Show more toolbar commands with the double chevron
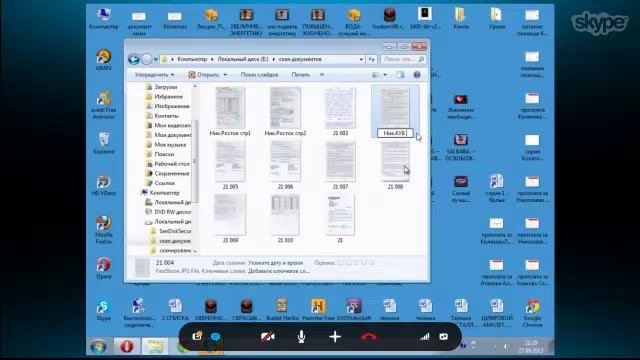 (x=322, y=75)
